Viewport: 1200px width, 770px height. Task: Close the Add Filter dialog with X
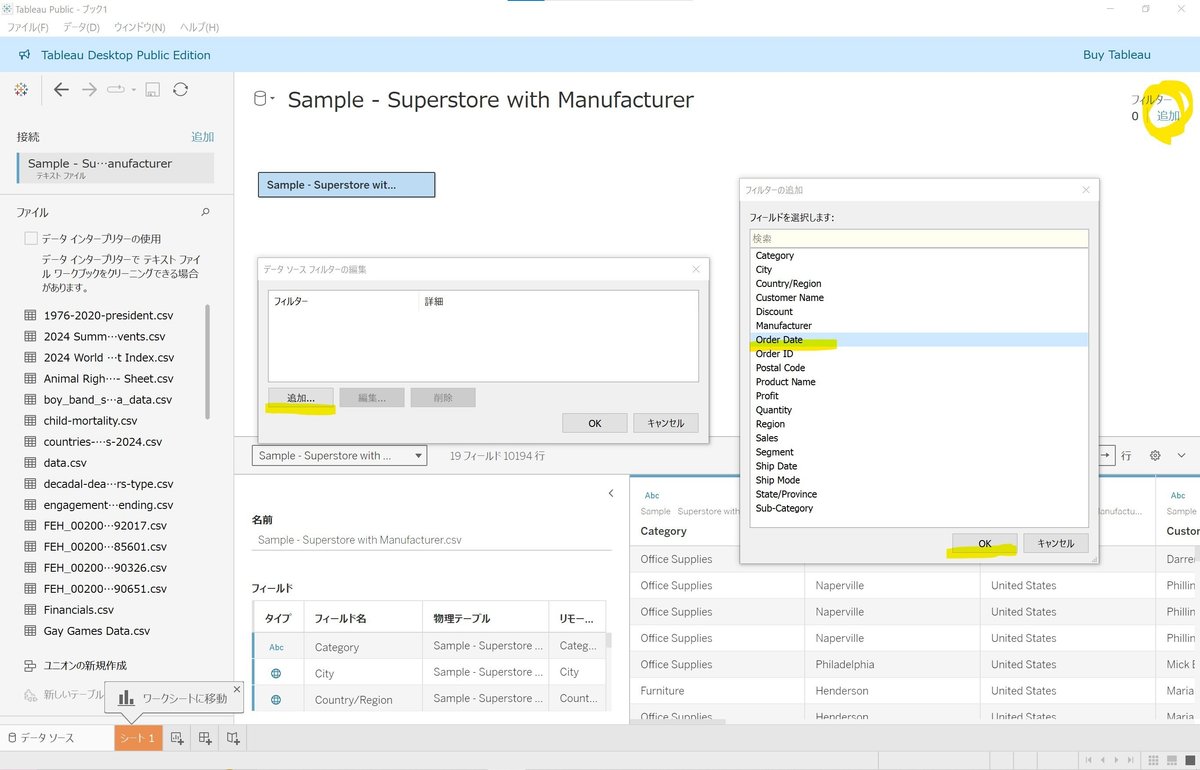[1086, 190]
